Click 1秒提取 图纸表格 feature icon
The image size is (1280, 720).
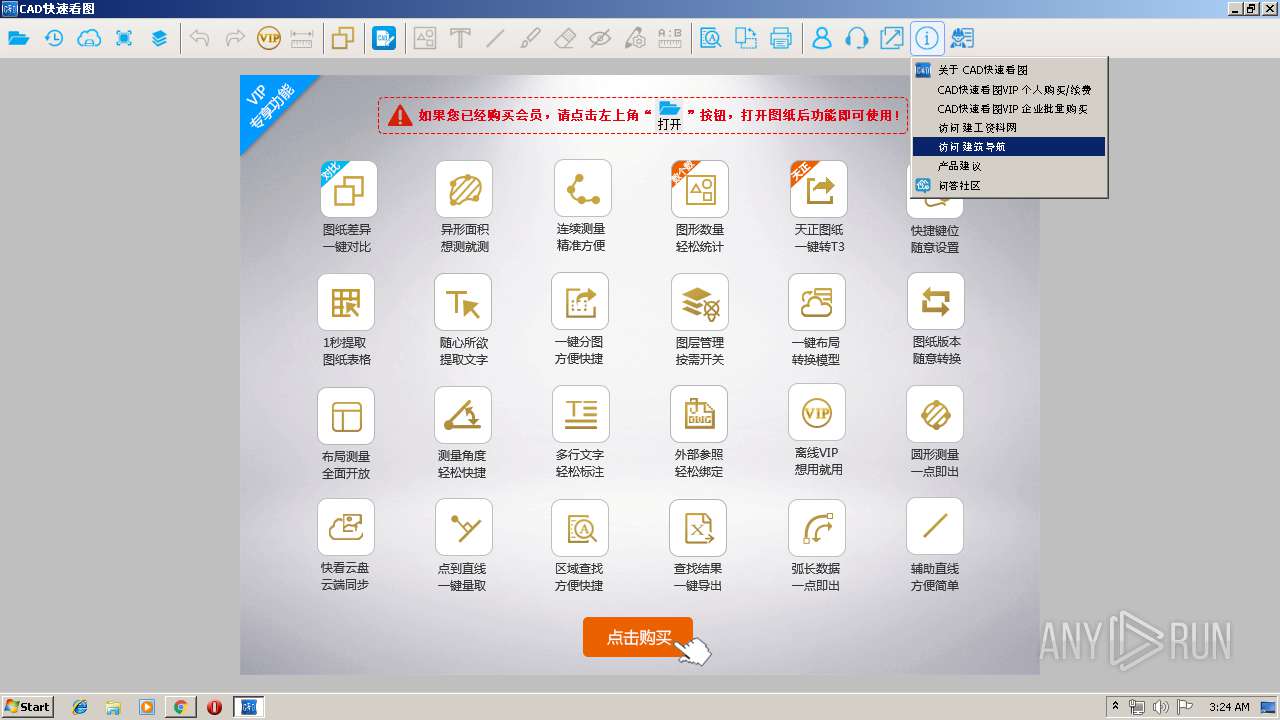pos(346,302)
